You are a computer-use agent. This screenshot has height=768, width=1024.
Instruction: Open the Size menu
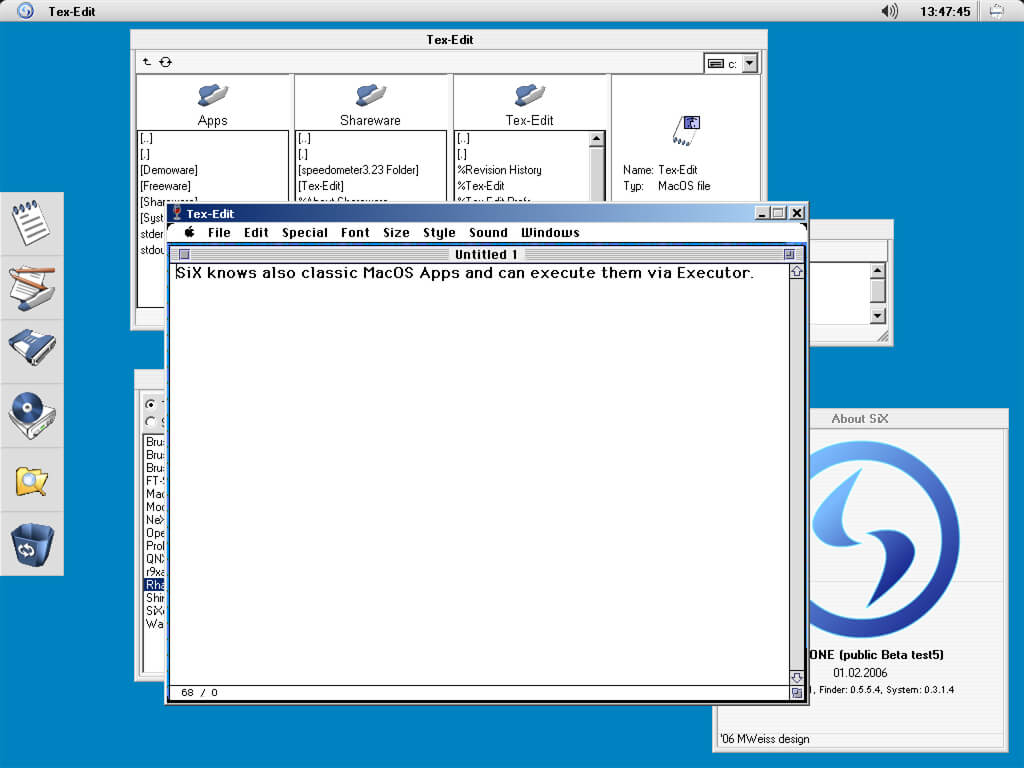click(x=396, y=232)
